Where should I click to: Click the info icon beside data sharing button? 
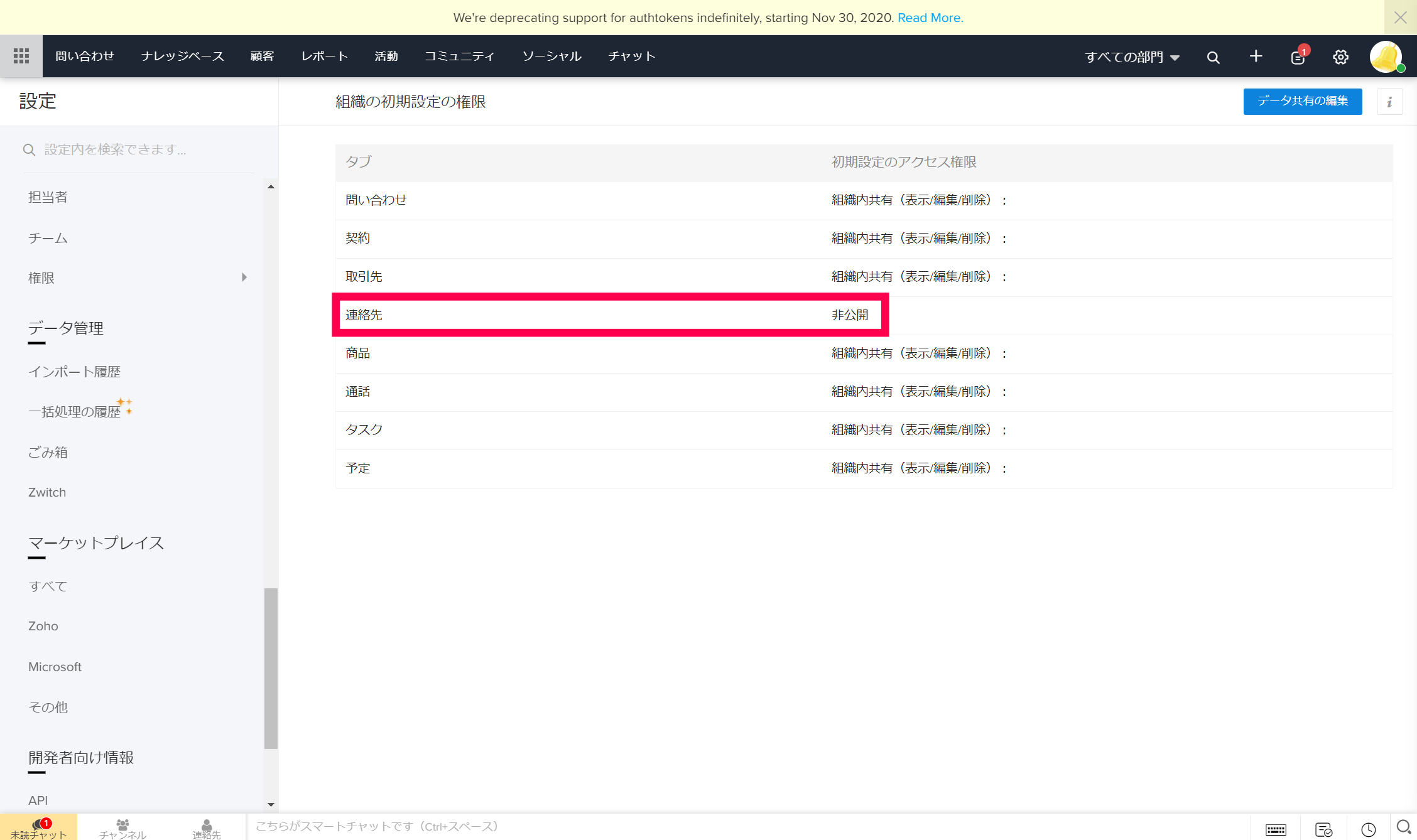[1389, 102]
